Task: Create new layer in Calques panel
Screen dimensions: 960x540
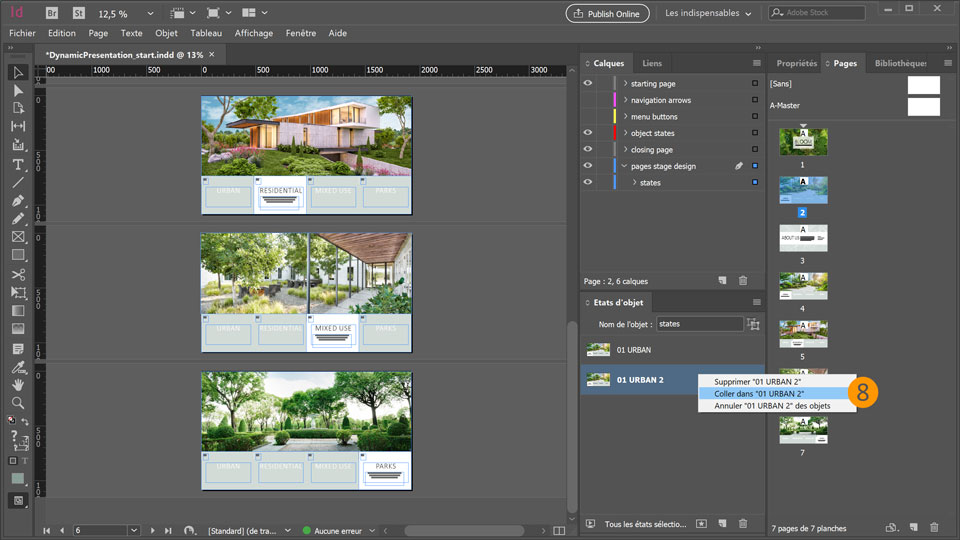Action: point(722,280)
